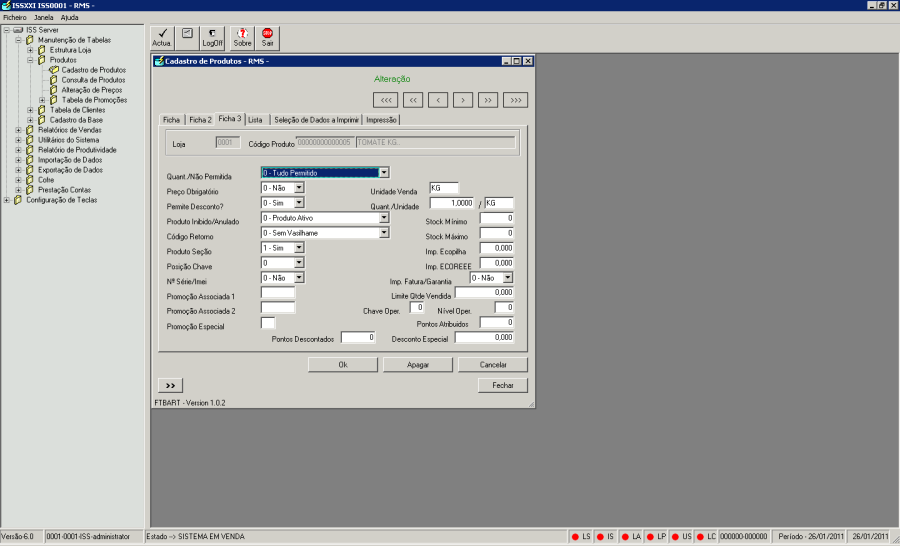Click the Sair stop icon
The image size is (900, 546).
267,37
